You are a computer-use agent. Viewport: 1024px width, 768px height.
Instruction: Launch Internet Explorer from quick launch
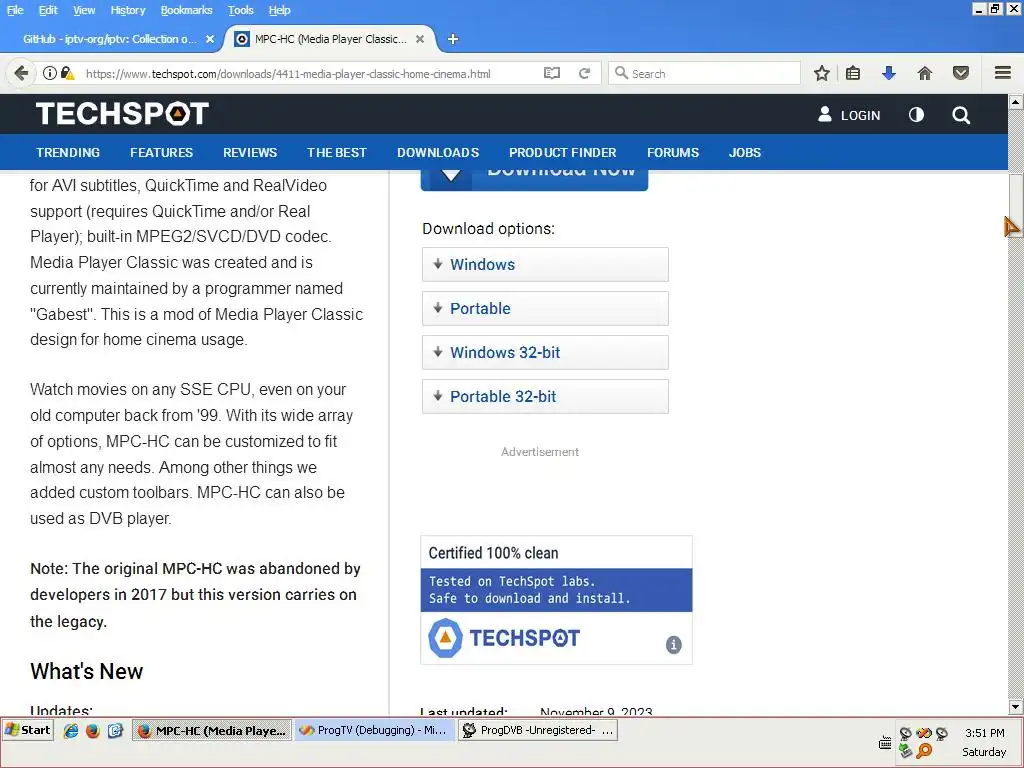71,731
